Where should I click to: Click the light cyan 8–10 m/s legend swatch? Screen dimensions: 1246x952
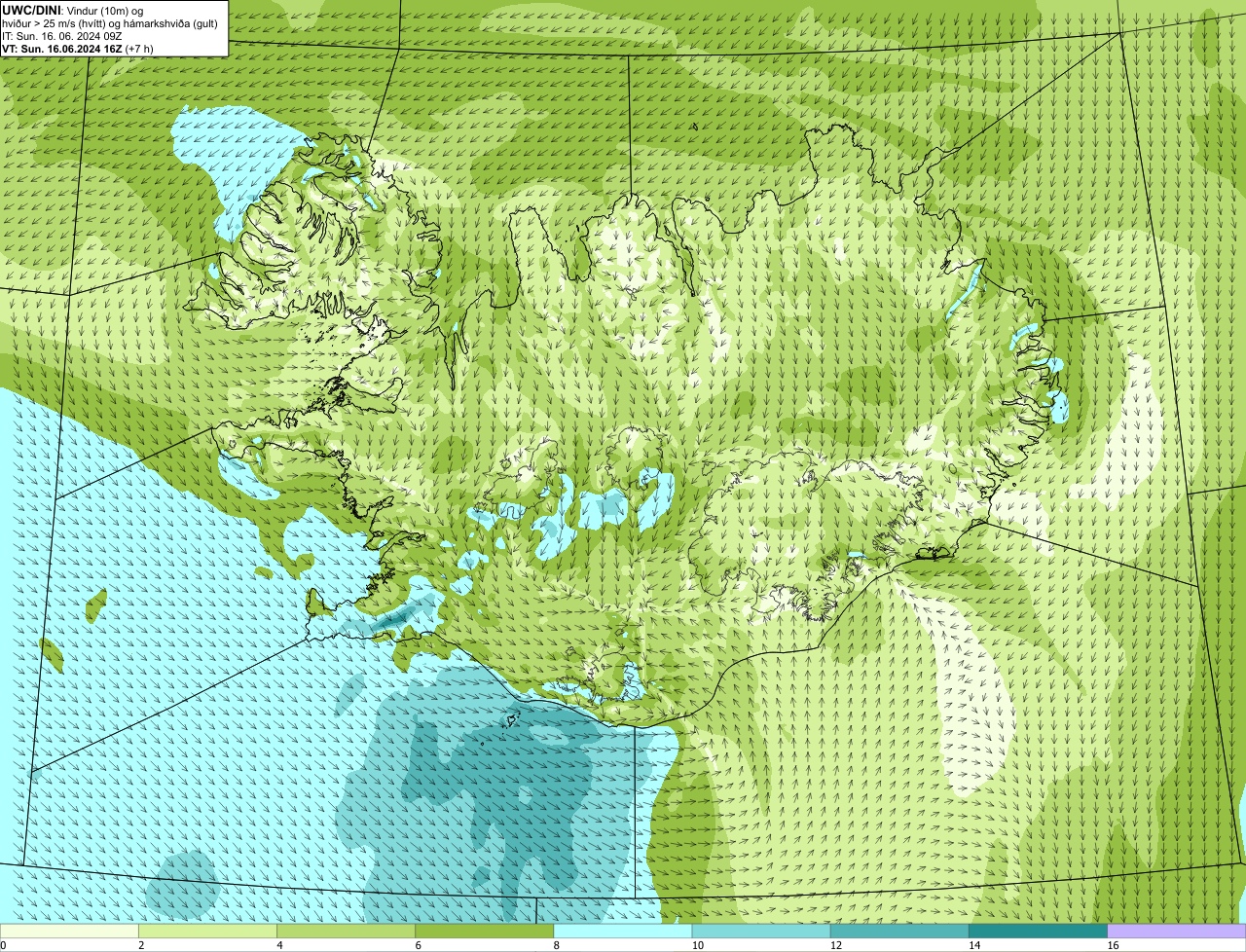click(x=623, y=932)
